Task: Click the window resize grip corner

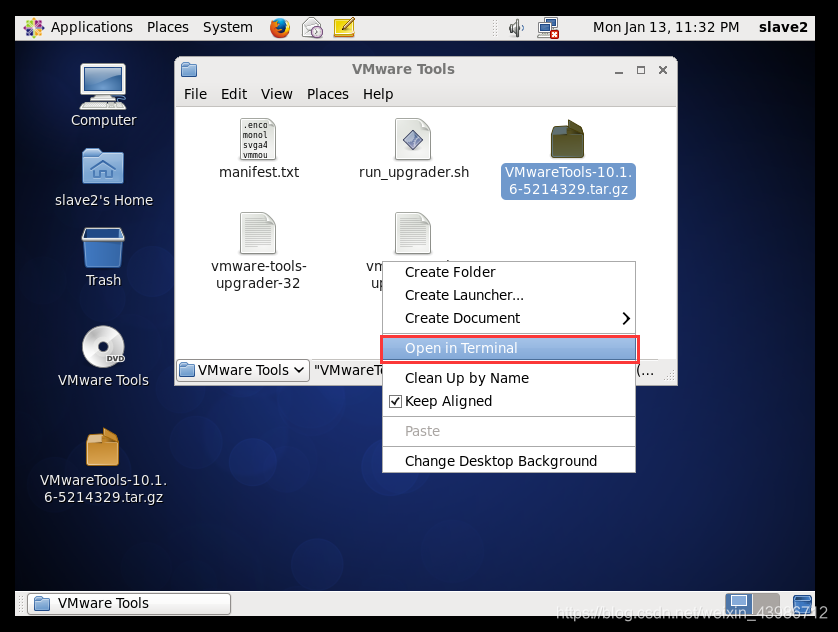Action: pos(669,376)
